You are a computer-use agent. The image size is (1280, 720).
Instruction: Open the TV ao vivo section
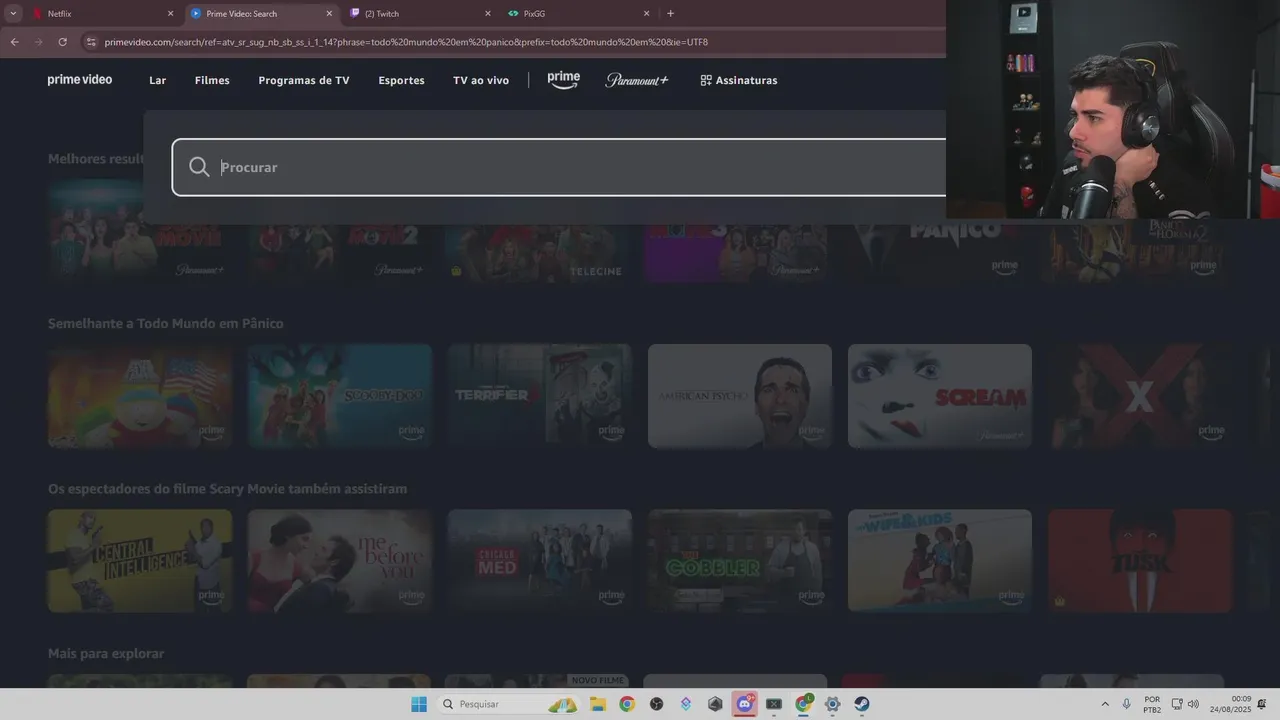481,80
